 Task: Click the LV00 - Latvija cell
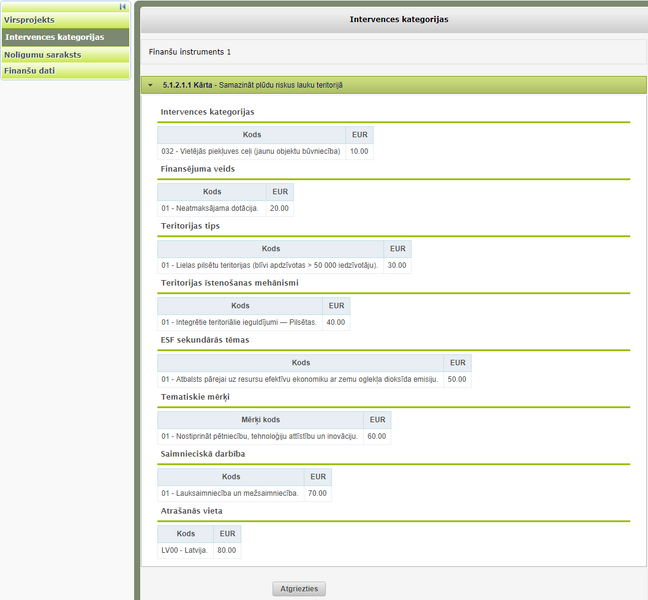pos(185,550)
